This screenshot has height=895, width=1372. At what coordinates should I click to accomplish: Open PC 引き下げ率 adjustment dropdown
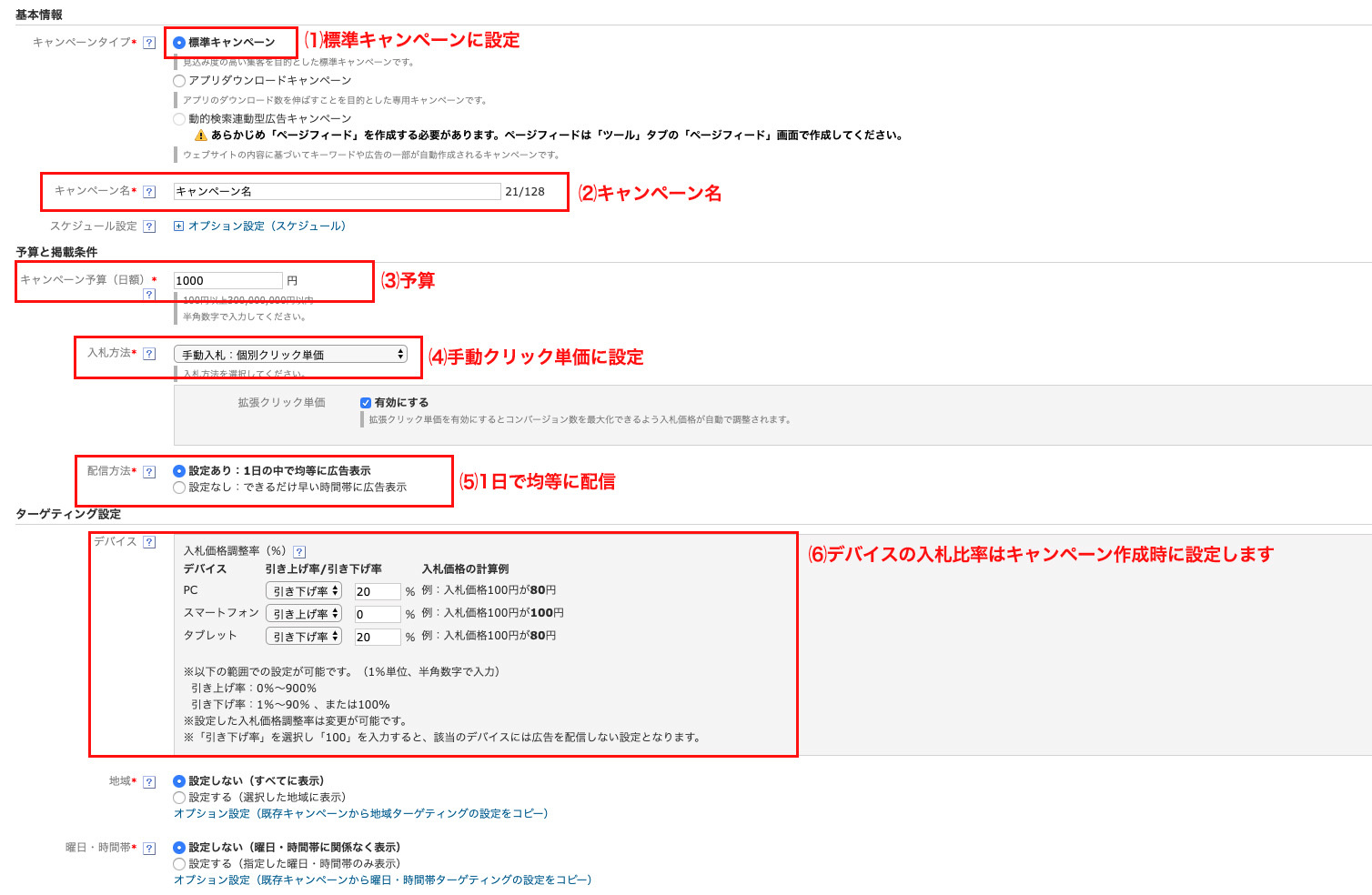(x=303, y=591)
